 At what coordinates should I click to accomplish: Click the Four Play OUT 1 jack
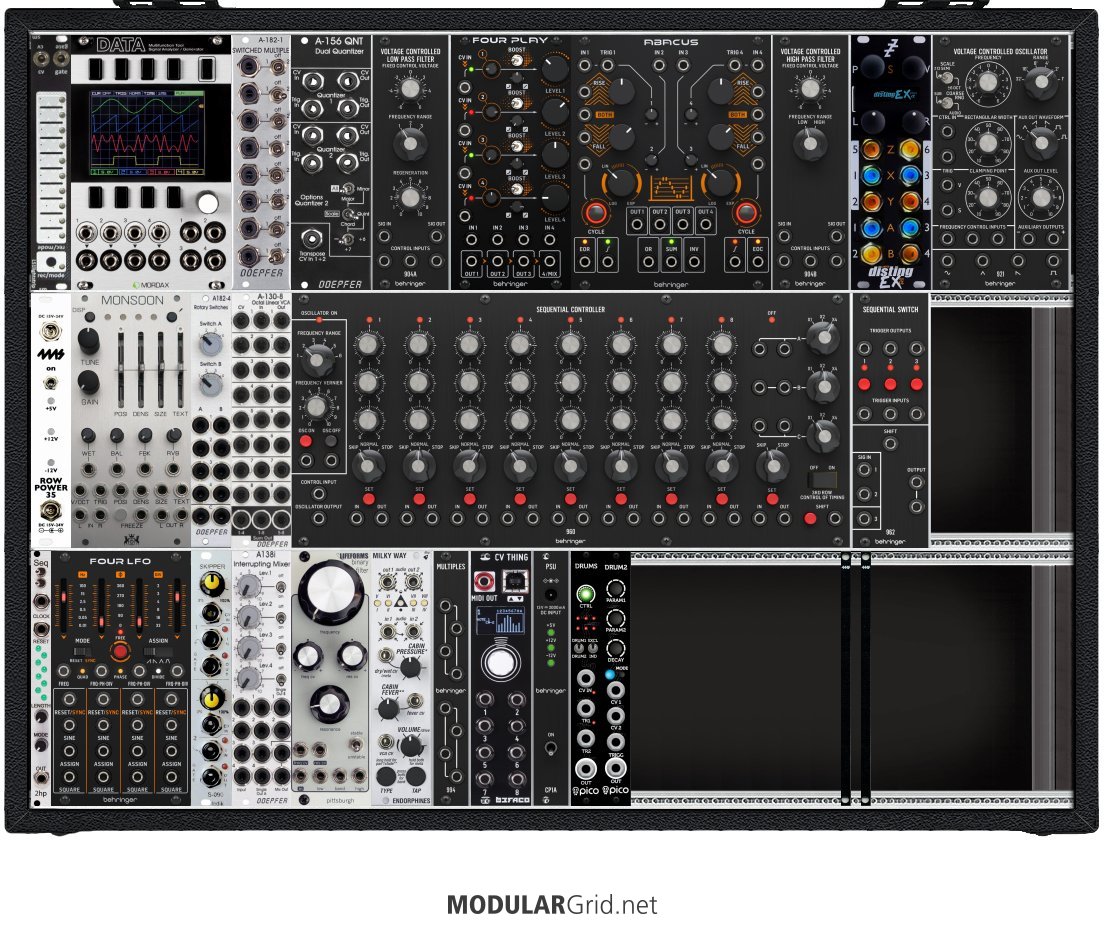click(x=472, y=261)
